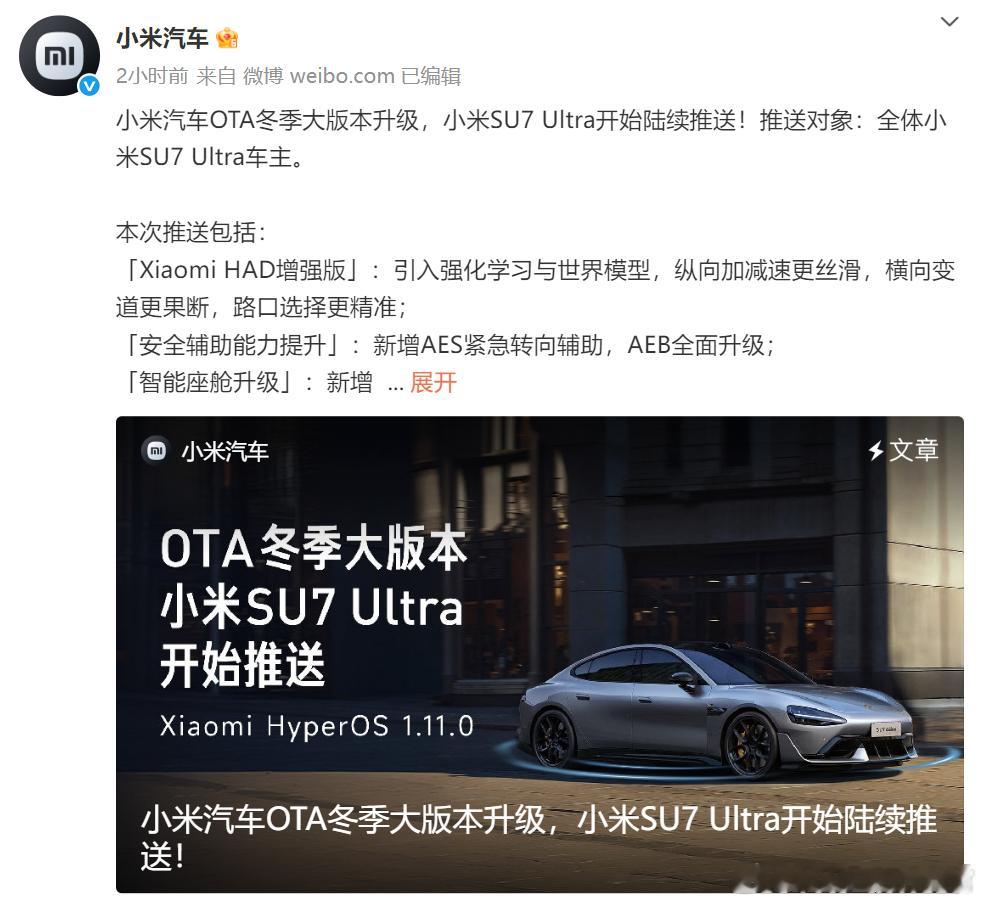Screen dimensions: 984x903
Task: Click the lightning bolt 文章 icon
Action: coord(876,450)
